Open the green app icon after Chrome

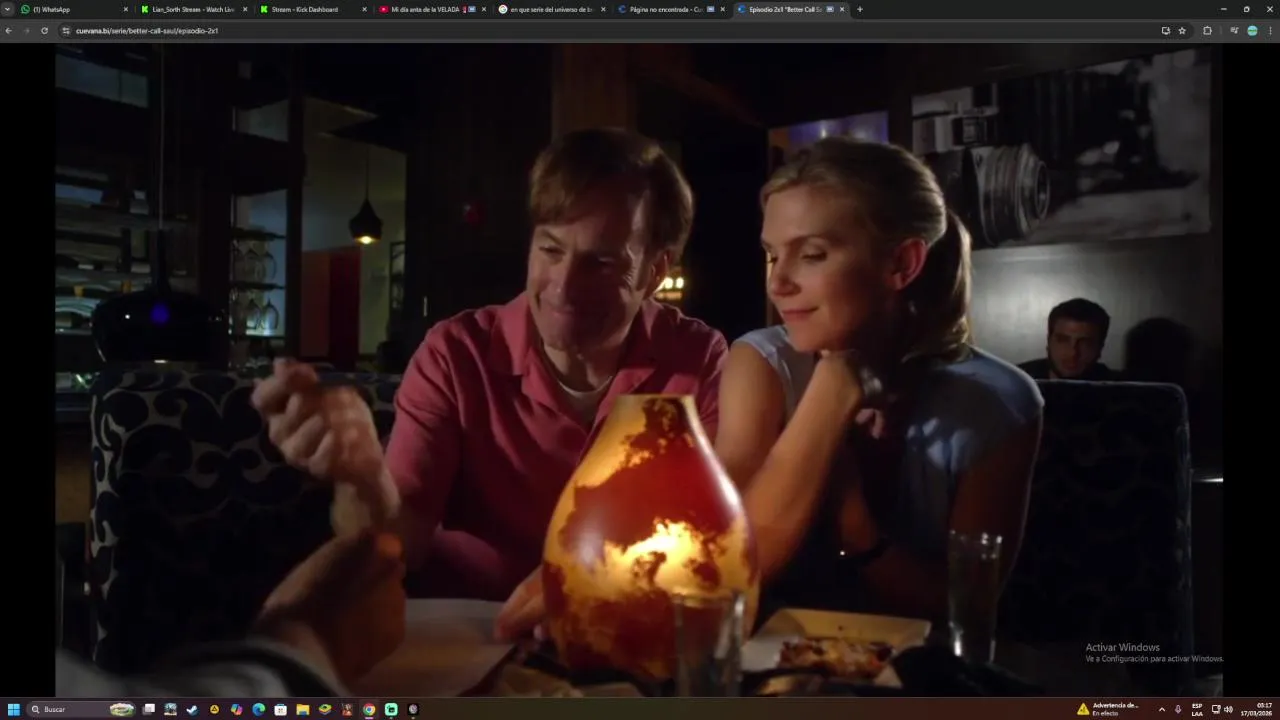(x=391, y=709)
